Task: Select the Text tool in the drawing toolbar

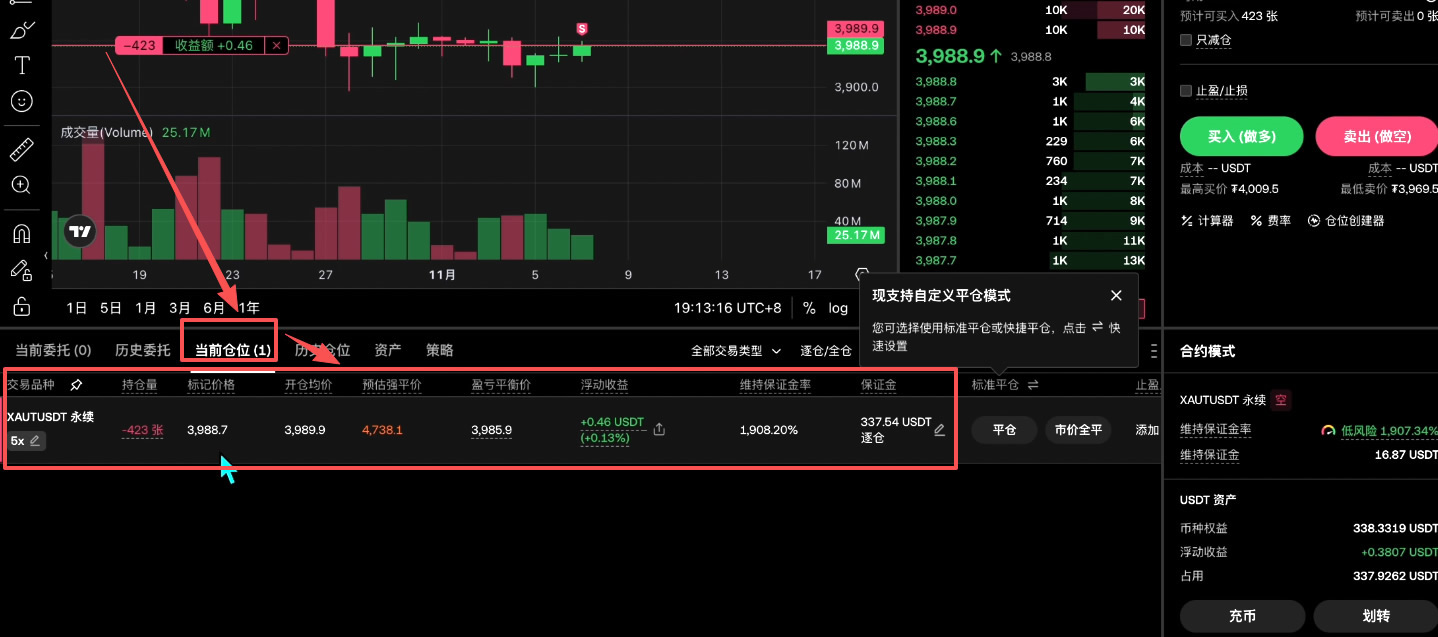Action: coord(21,65)
